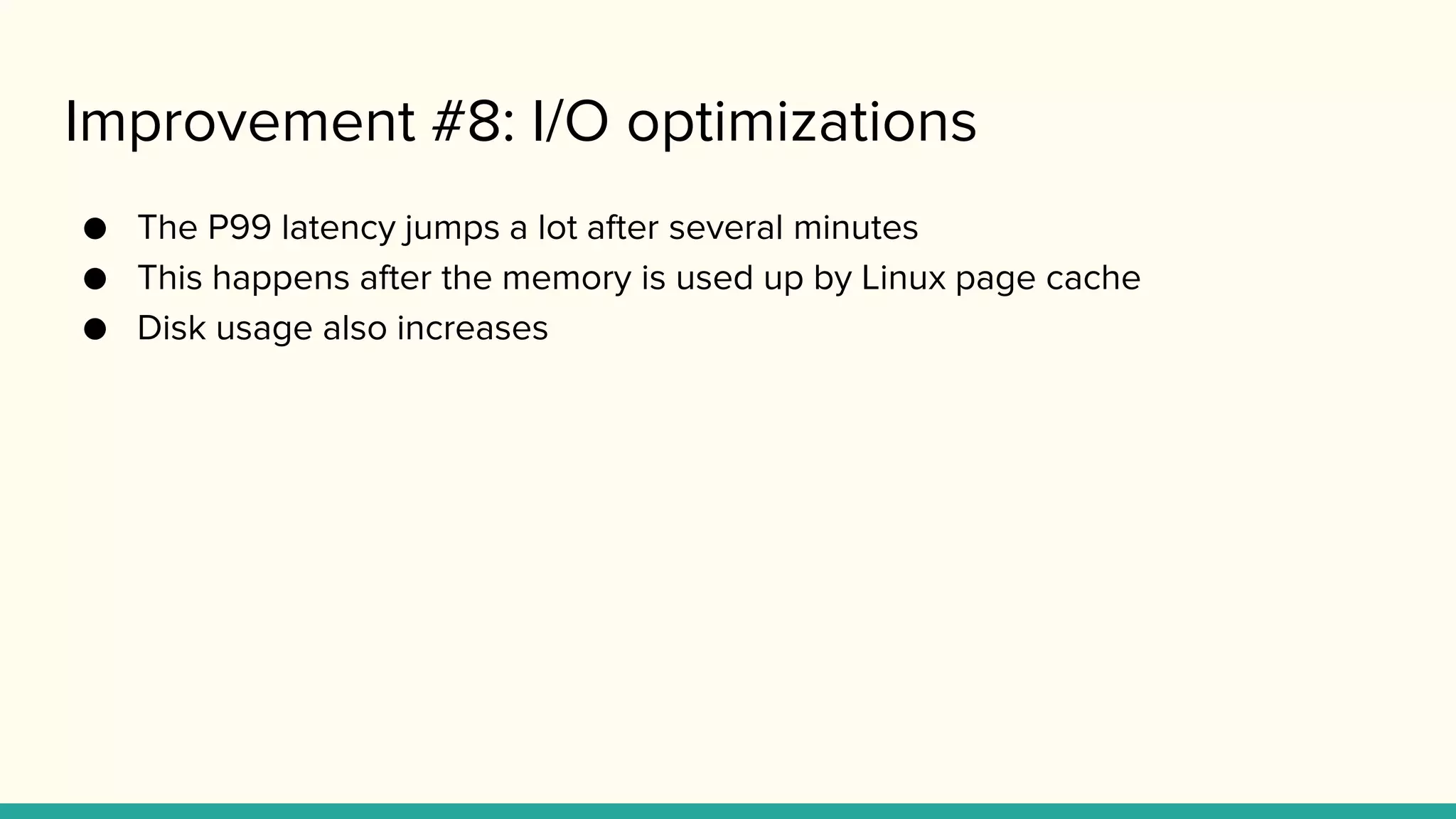Image resolution: width=1456 pixels, height=819 pixels.
Task: Click '#8:' in the slide heading
Action: coord(472,122)
